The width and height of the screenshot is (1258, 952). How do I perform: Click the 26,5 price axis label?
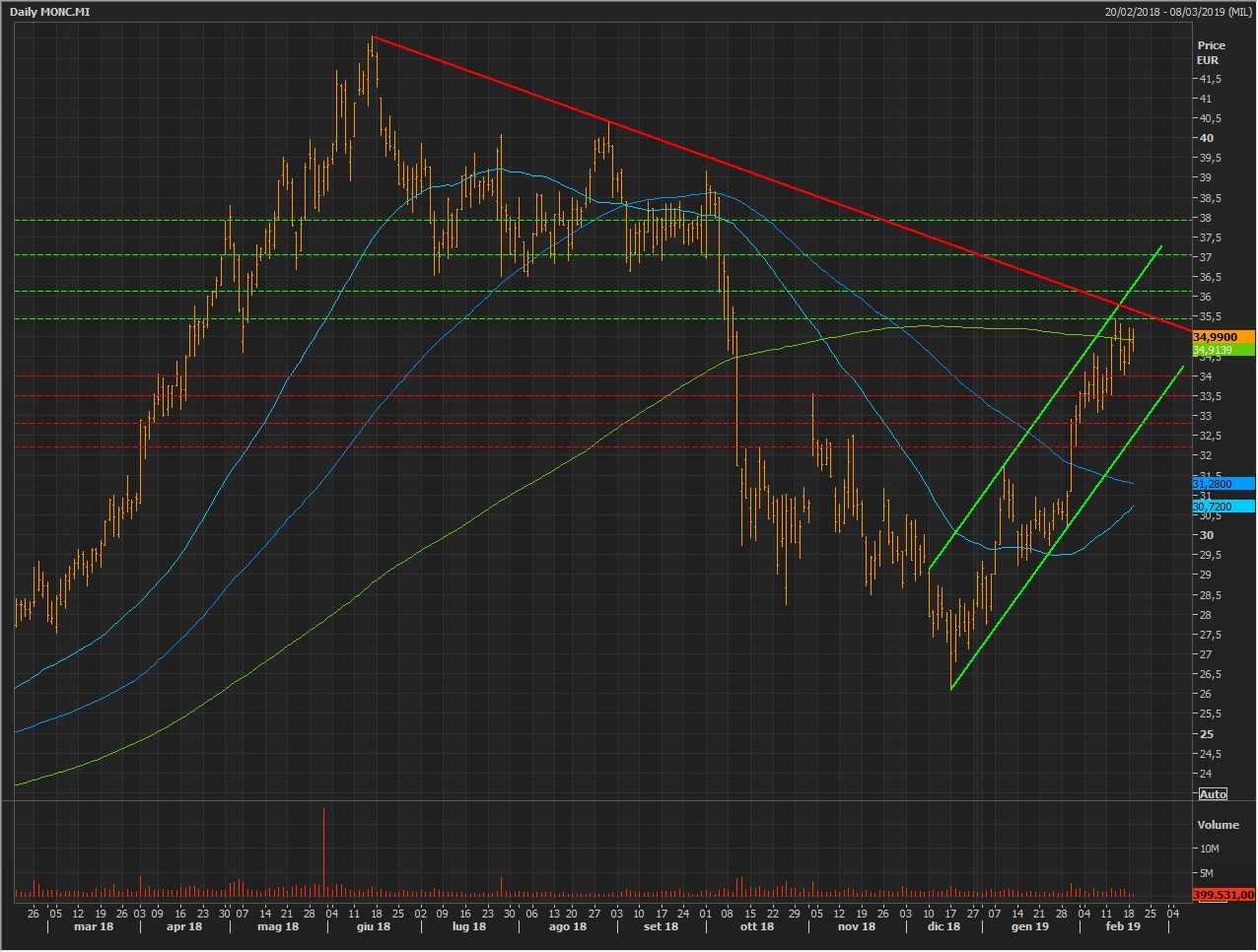1210,674
